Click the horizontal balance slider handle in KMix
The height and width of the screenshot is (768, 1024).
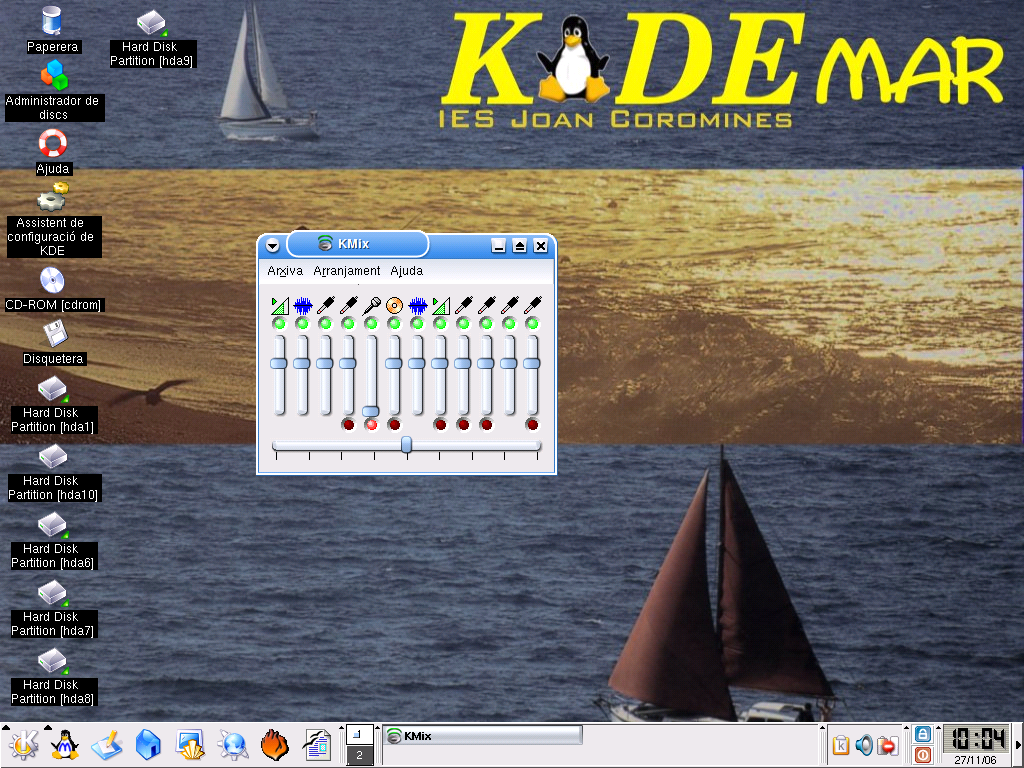[x=406, y=445]
